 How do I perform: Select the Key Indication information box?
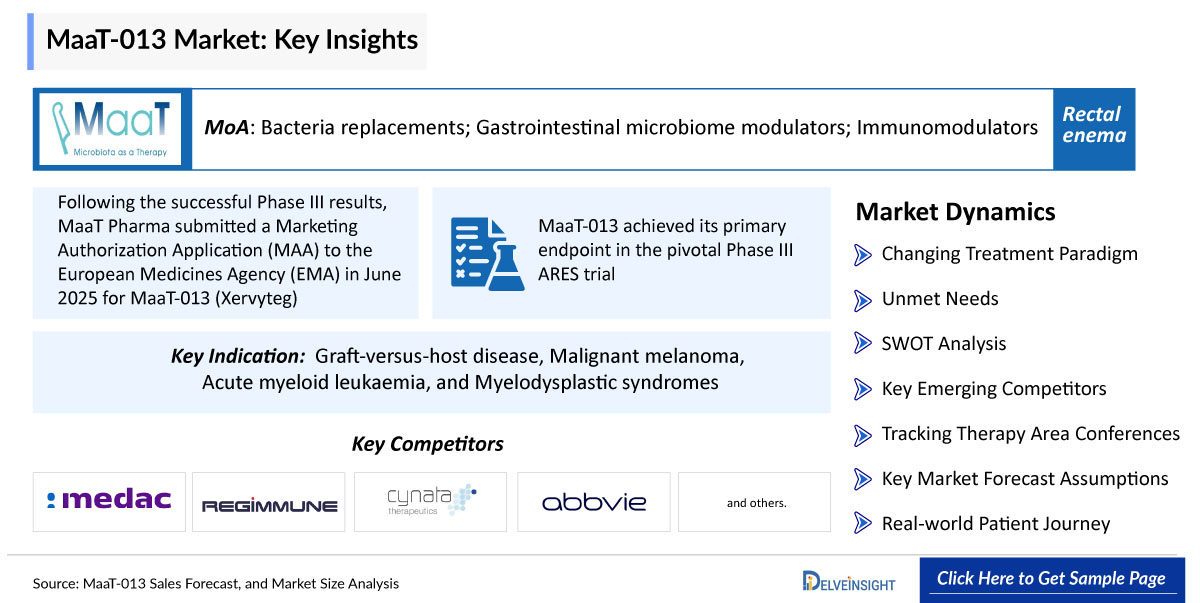pos(432,372)
